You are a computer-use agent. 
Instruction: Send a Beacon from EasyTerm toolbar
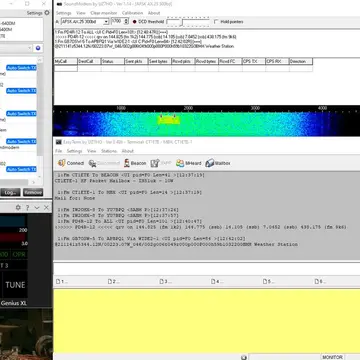tap(135, 163)
